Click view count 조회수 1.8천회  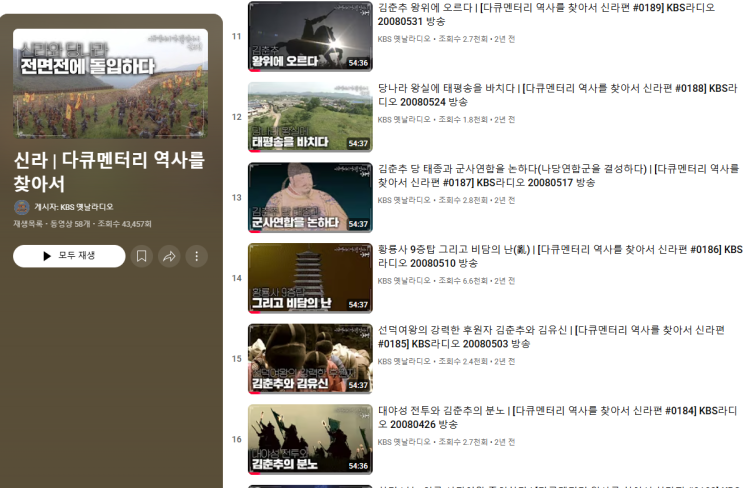click(x=462, y=119)
